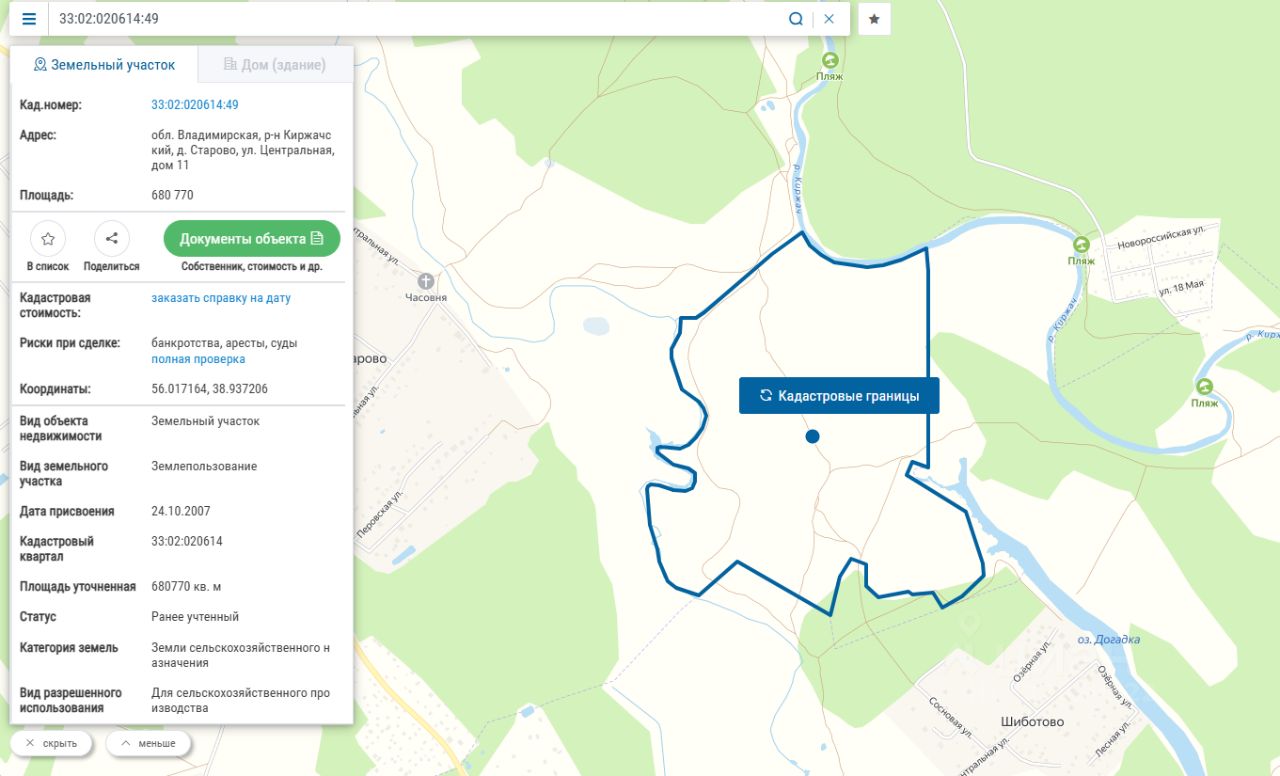1280x776 pixels.
Task: Click заказать справку на дату link
Action: pyautogui.click(x=221, y=298)
